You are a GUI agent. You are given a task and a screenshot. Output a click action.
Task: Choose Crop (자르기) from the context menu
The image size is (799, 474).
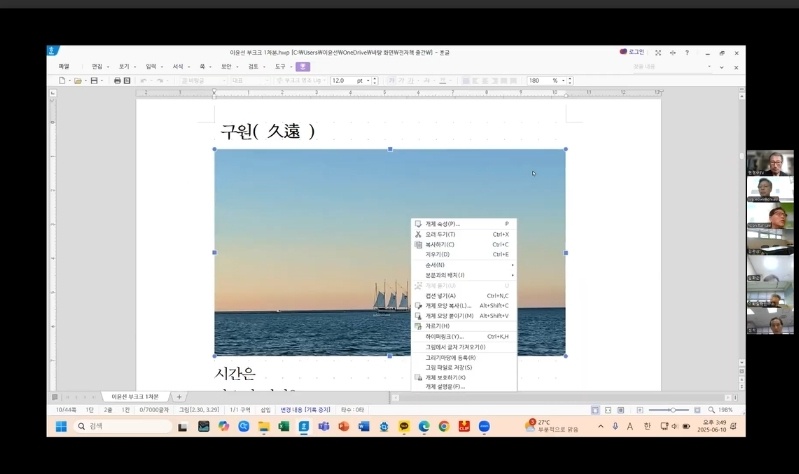(x=438, y=326)
